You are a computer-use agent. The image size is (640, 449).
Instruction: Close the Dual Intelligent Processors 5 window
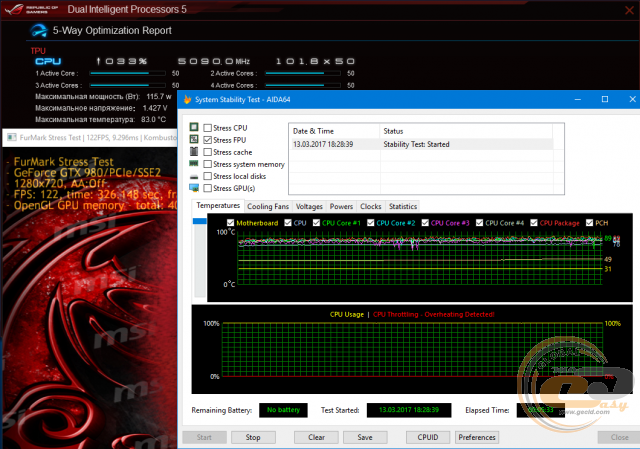[629, 10]
